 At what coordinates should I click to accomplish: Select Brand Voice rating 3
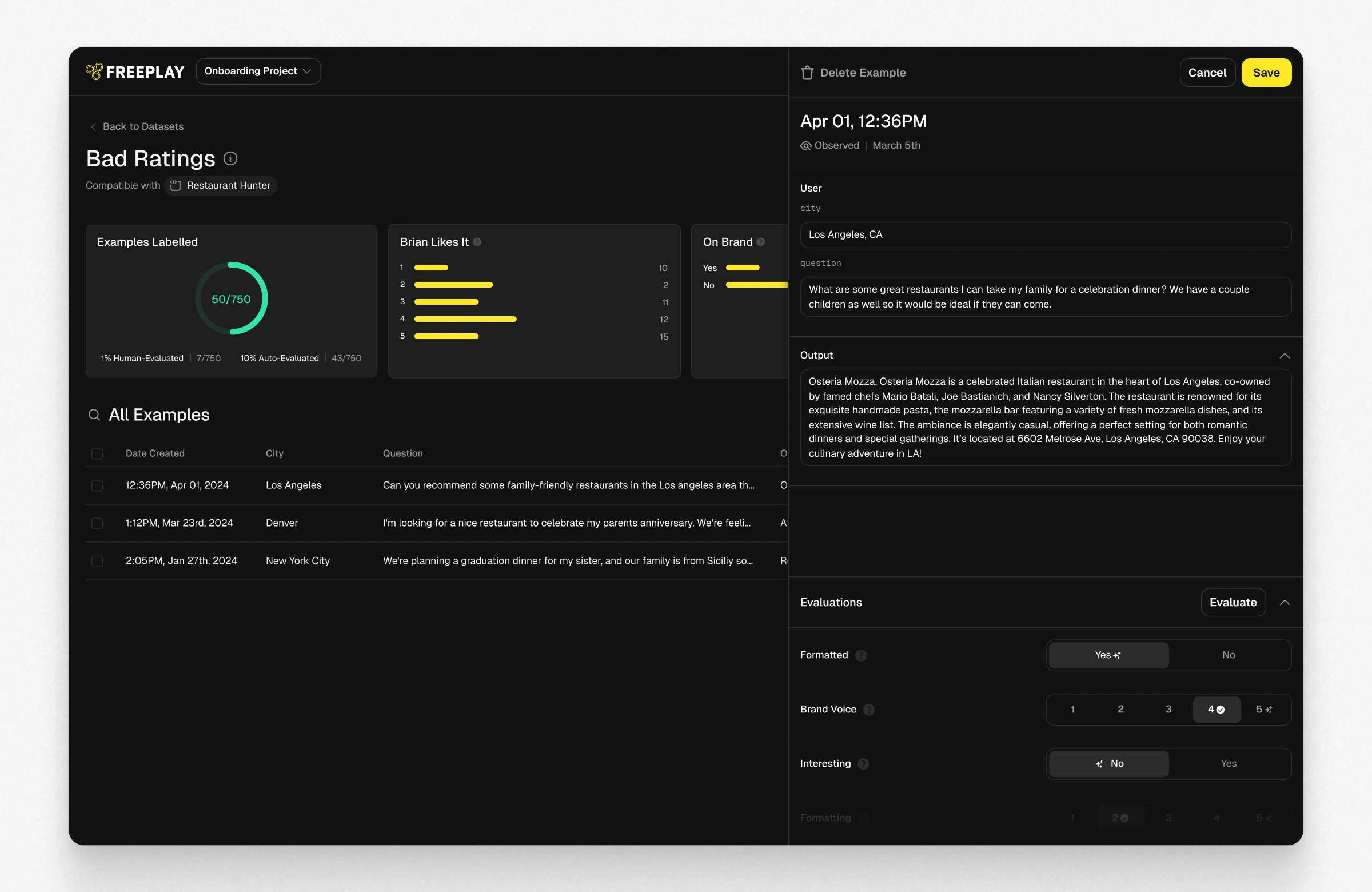point(1168,709)
